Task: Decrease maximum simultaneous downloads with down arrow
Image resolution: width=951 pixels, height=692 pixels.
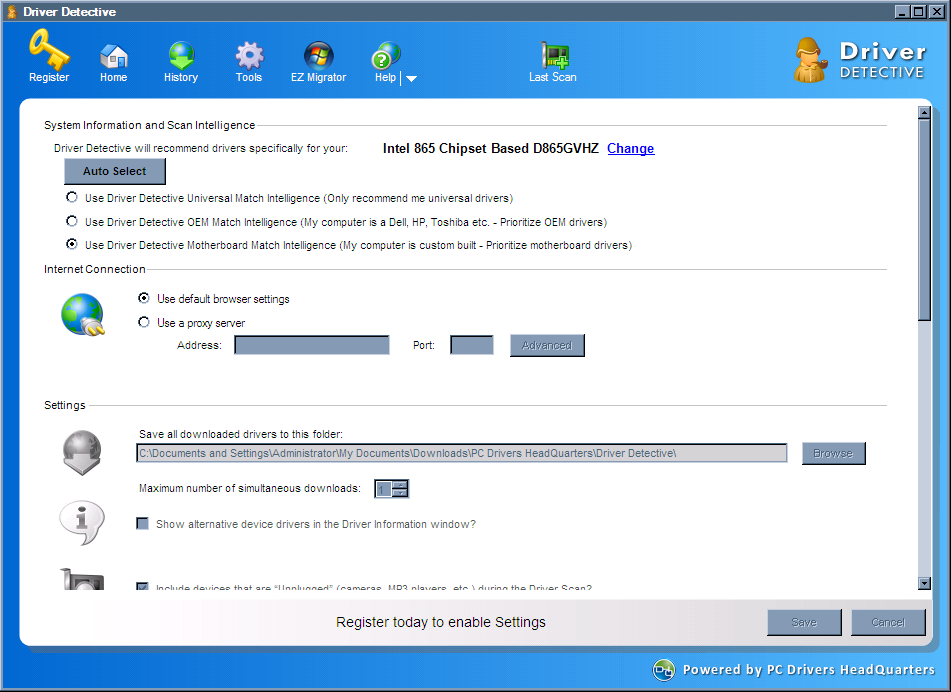Action: pyautogui.click(x=401, y=493)
